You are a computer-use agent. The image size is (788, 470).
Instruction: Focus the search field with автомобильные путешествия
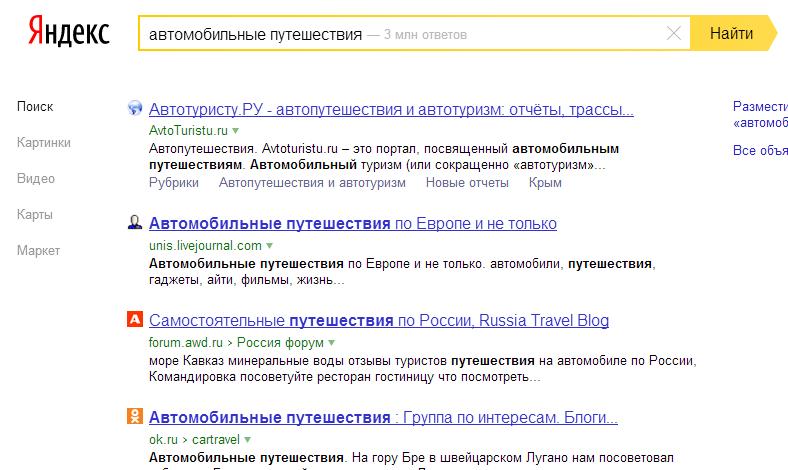[x=414, y=33]
